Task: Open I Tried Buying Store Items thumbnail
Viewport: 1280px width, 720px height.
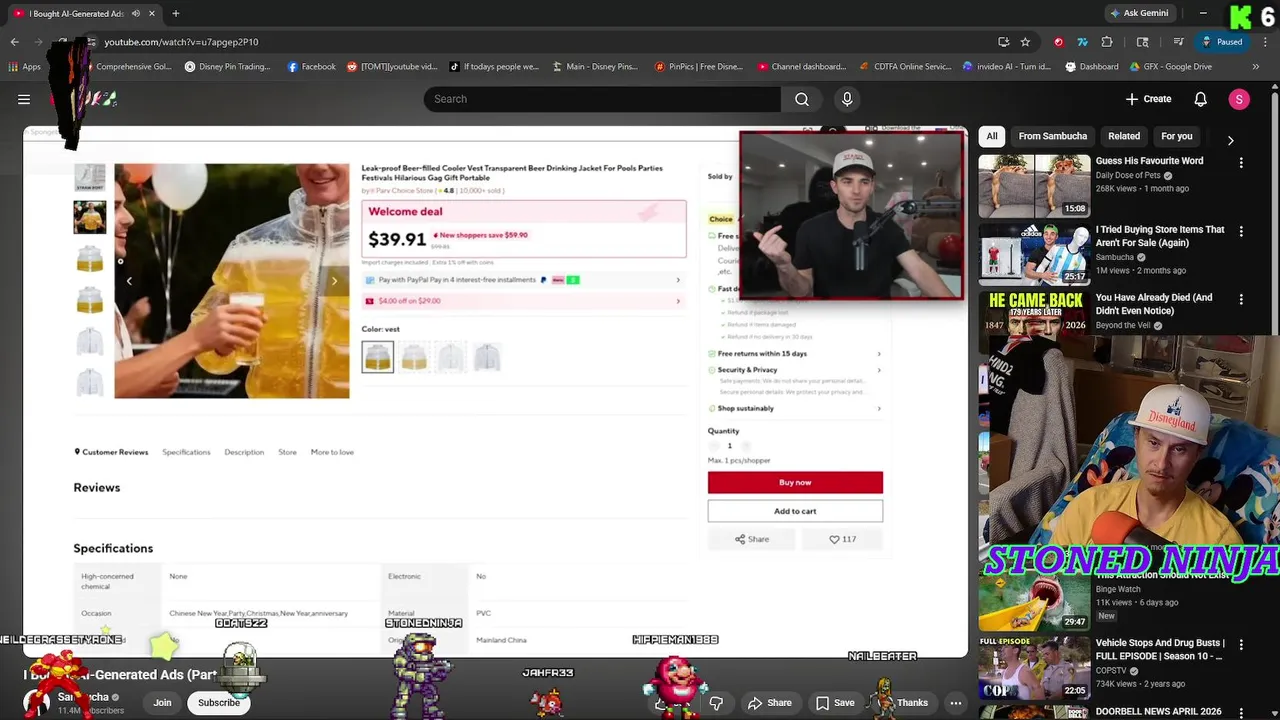Action: (1033, 254)
